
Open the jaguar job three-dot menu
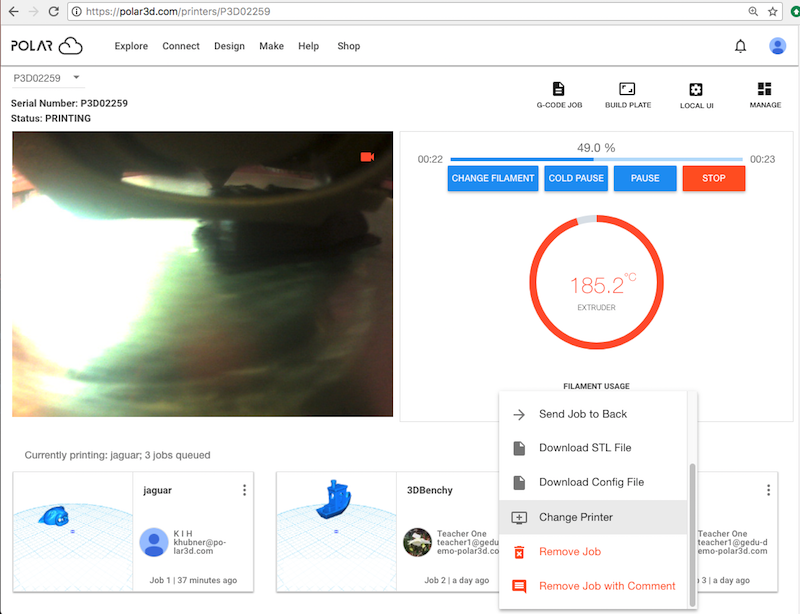244,490
